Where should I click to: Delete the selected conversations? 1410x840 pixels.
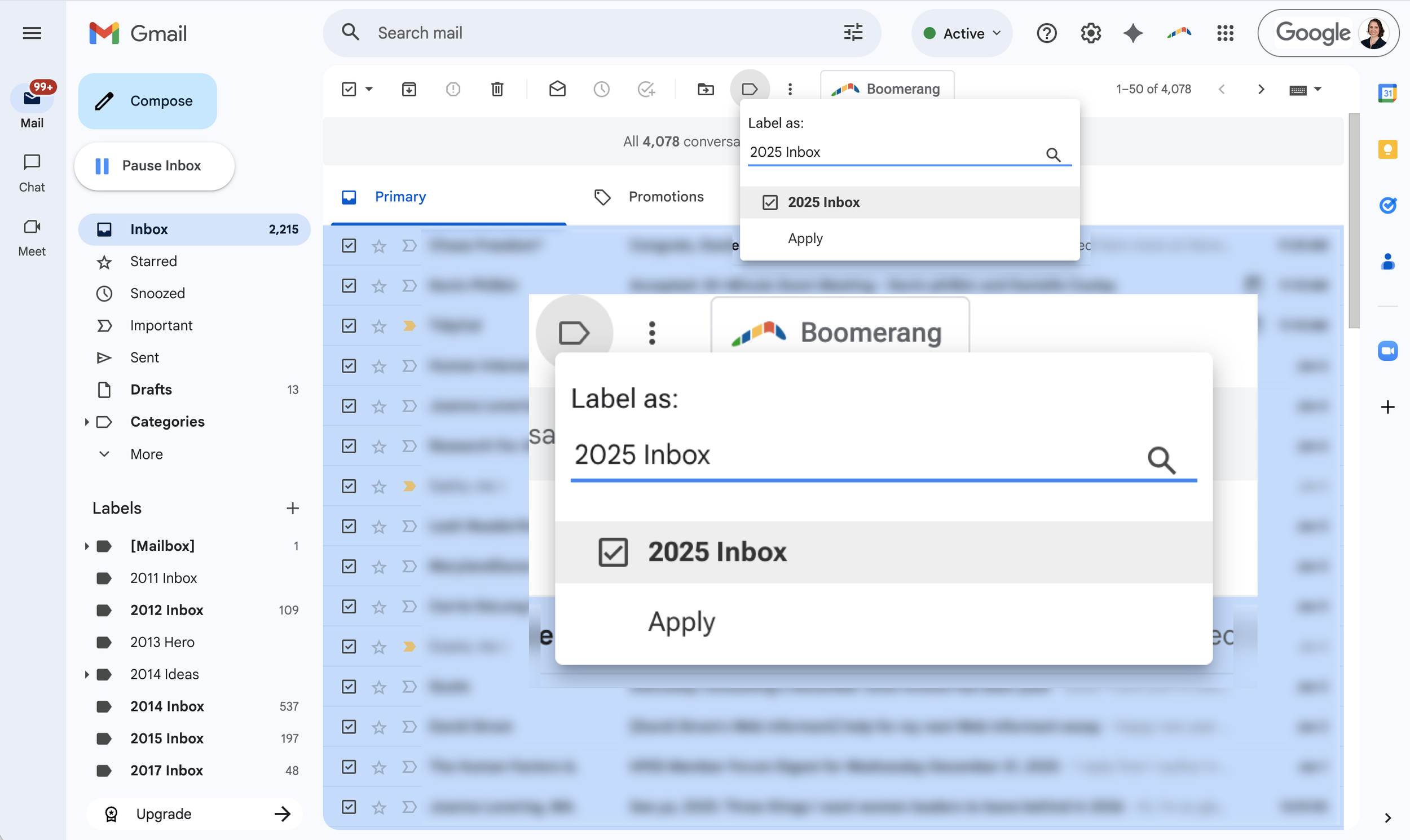pos(497,89)
